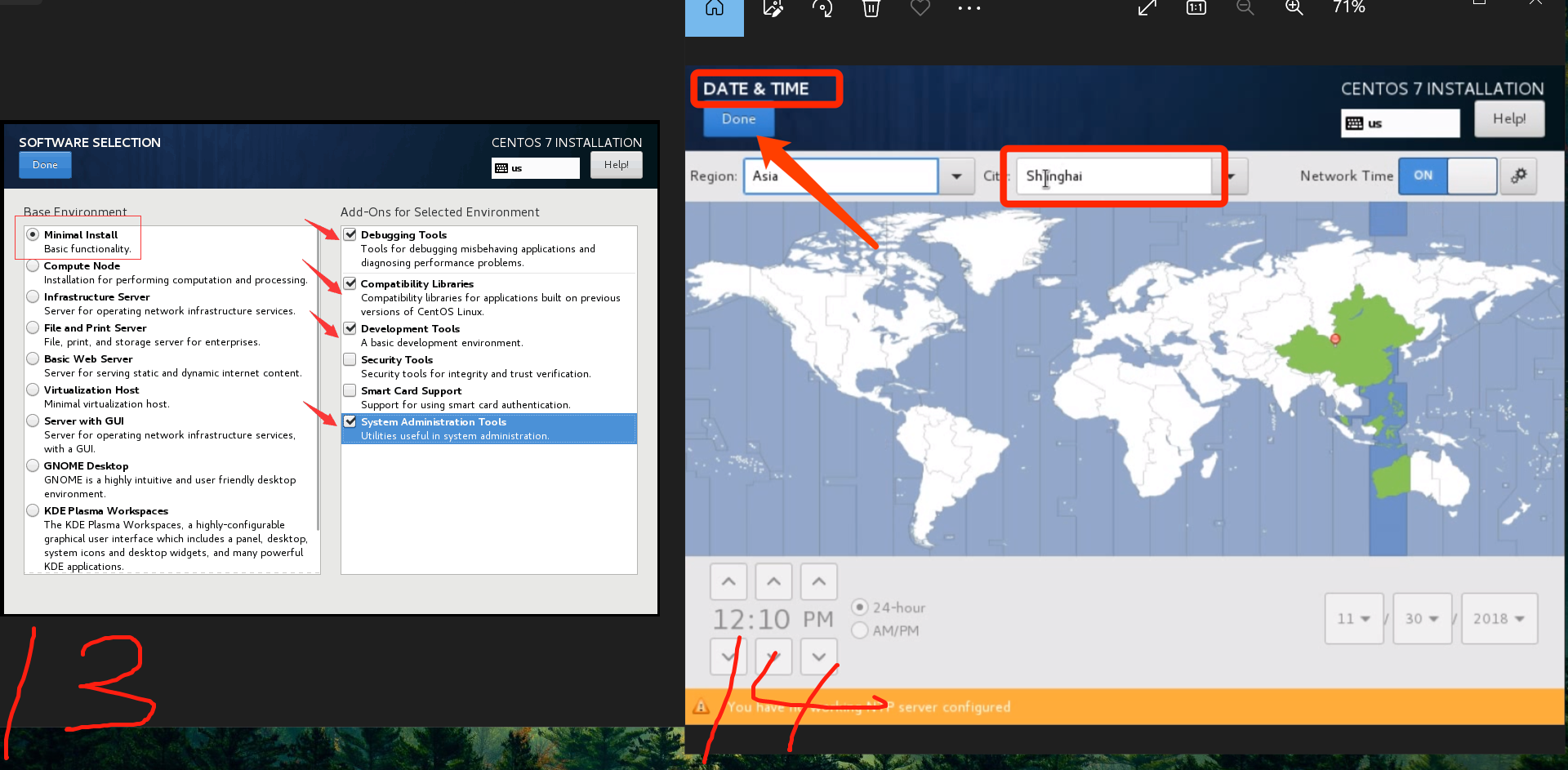Image resolution: width=1568 pixels, height=770 pixels.
Task: Select the Minimal Install radio button
Action: click(33, 234)
